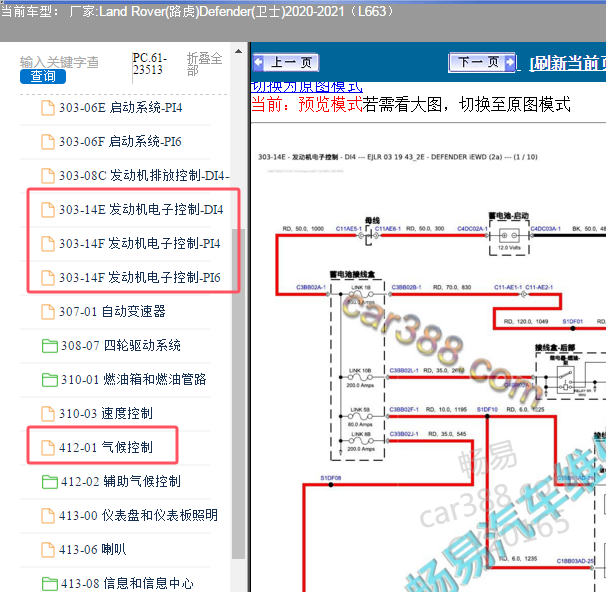Image resolution: width=606 pixels, height=592 pixels.
Task: Click file icon beside 303-06E
Action: (x=48, y=108)
